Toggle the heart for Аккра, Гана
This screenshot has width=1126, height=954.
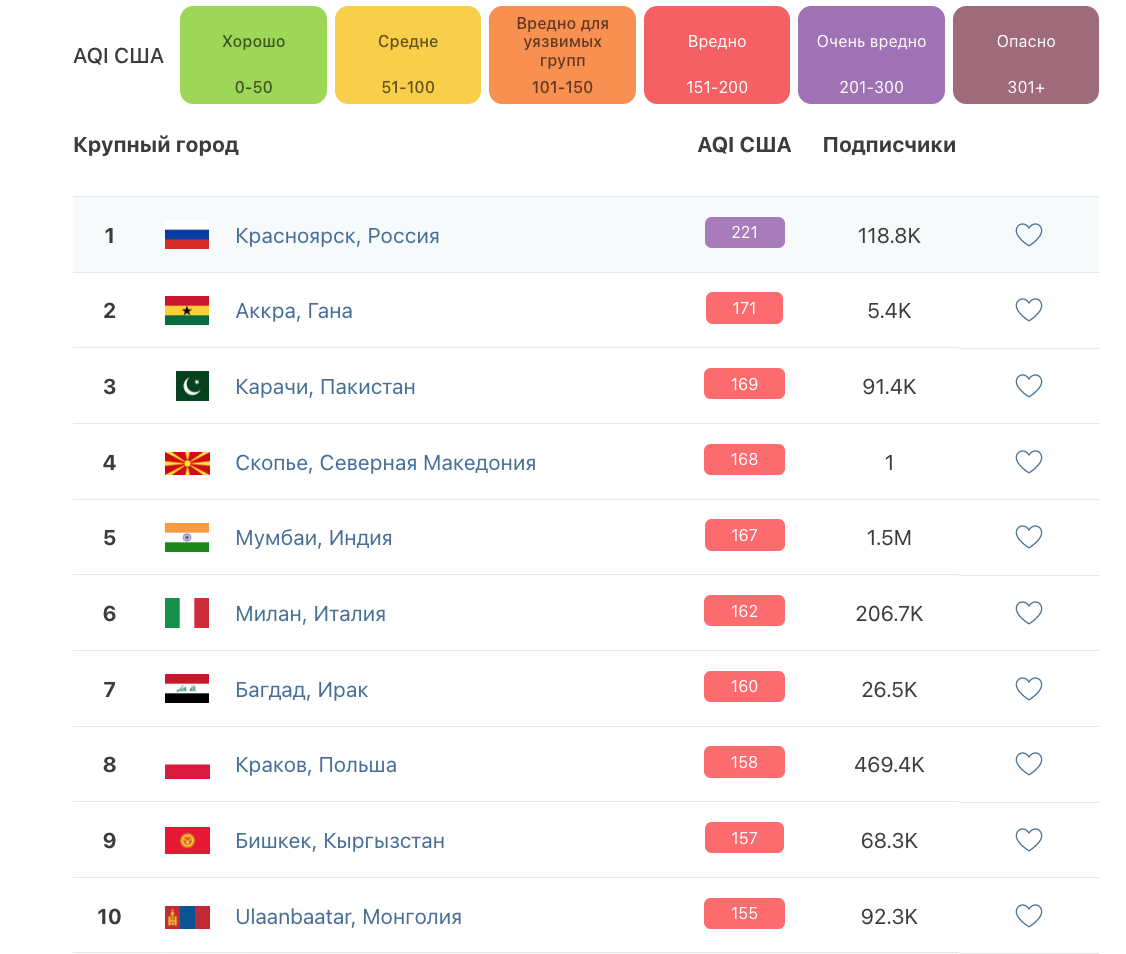pyautogui.click(x=1028, y=310)
